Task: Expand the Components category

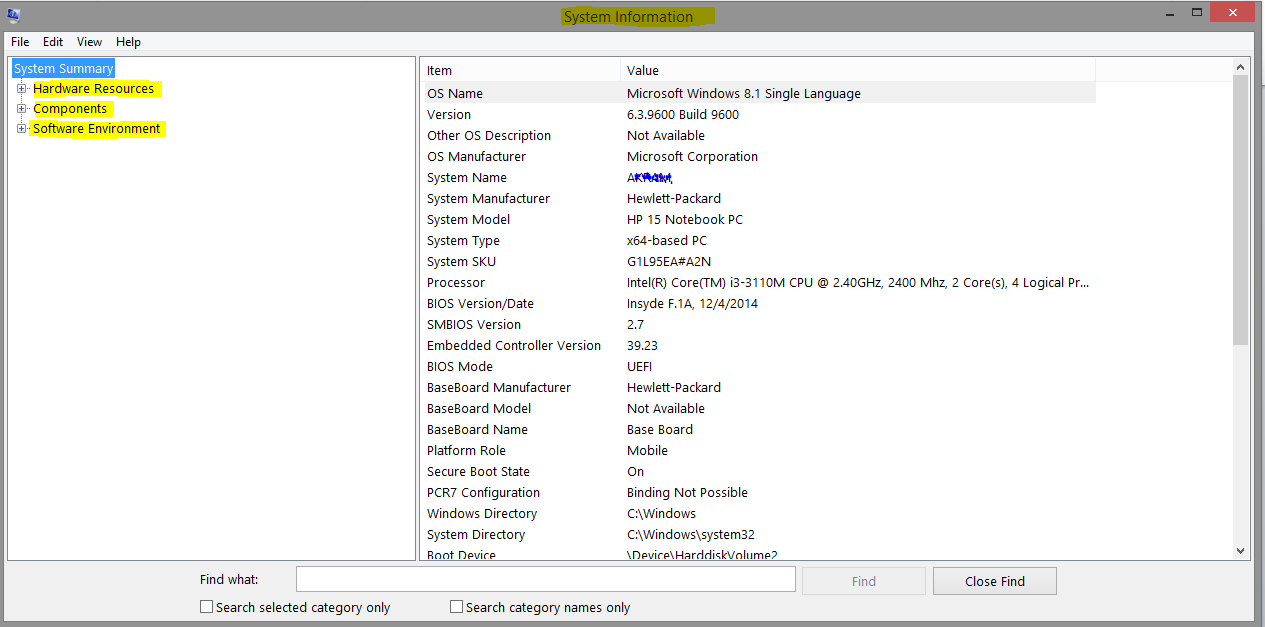Action: (x=22, y=108)
